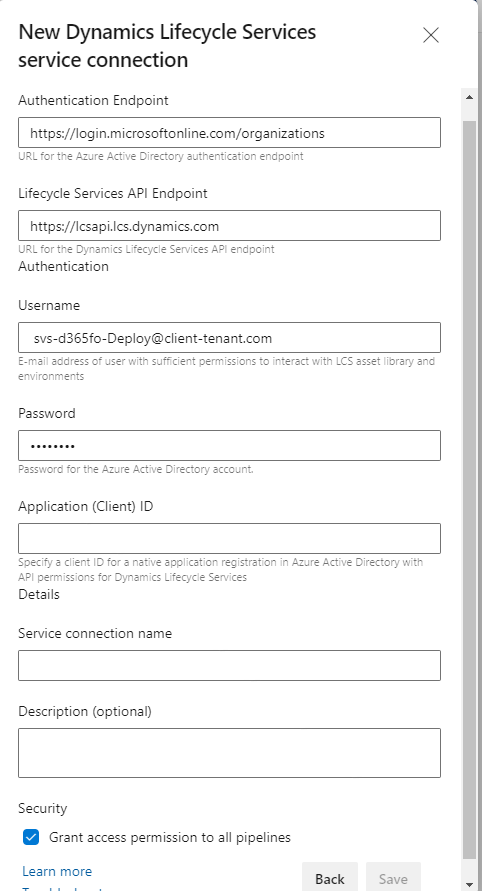Image resolution: width=482 pixels, height=891 pixels.
Task: Click the Back button
Action: point(330,878)
